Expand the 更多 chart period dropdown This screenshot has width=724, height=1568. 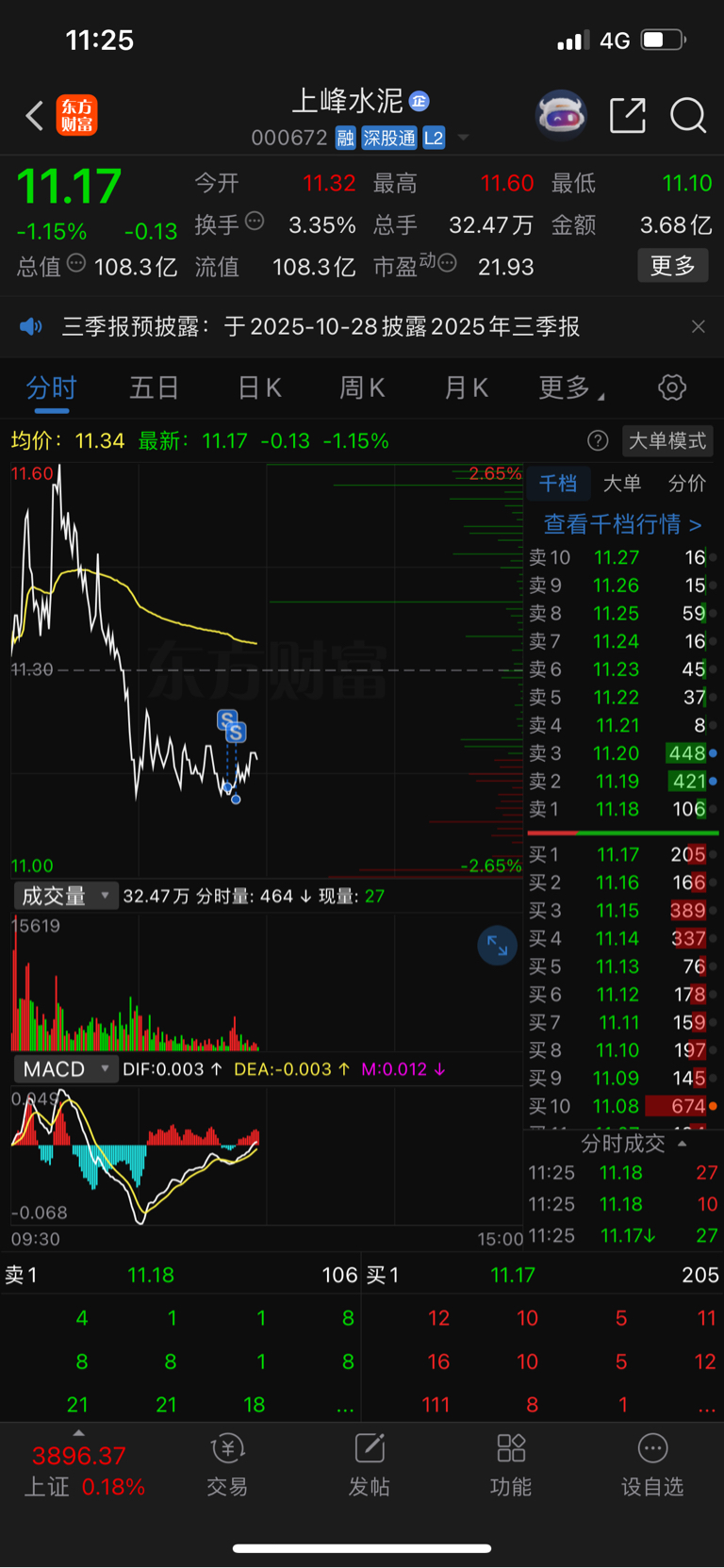click(x=571, y=388)
